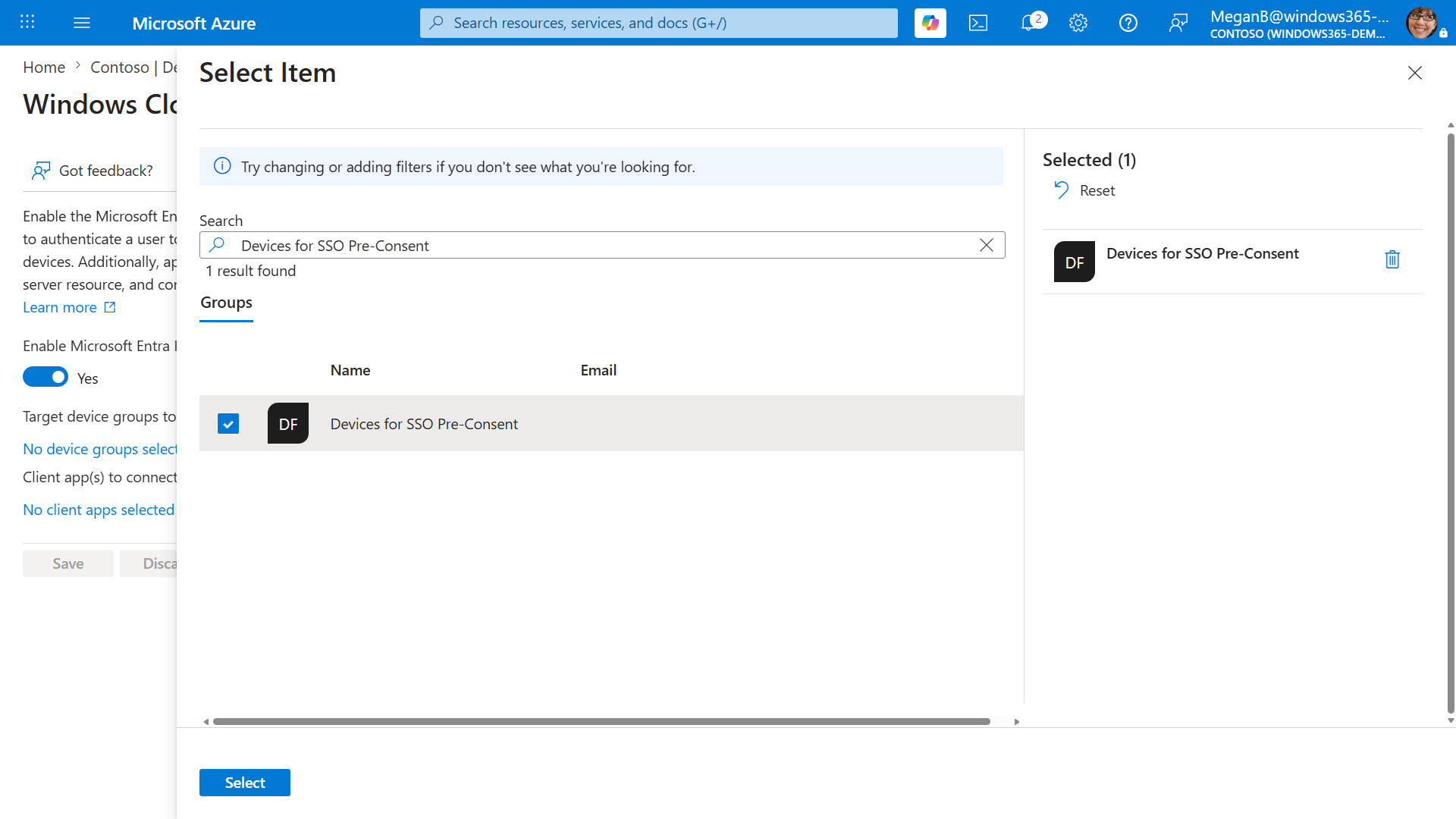
Task: Click the Microsoft Azure logo text
Action: [194, 23]
